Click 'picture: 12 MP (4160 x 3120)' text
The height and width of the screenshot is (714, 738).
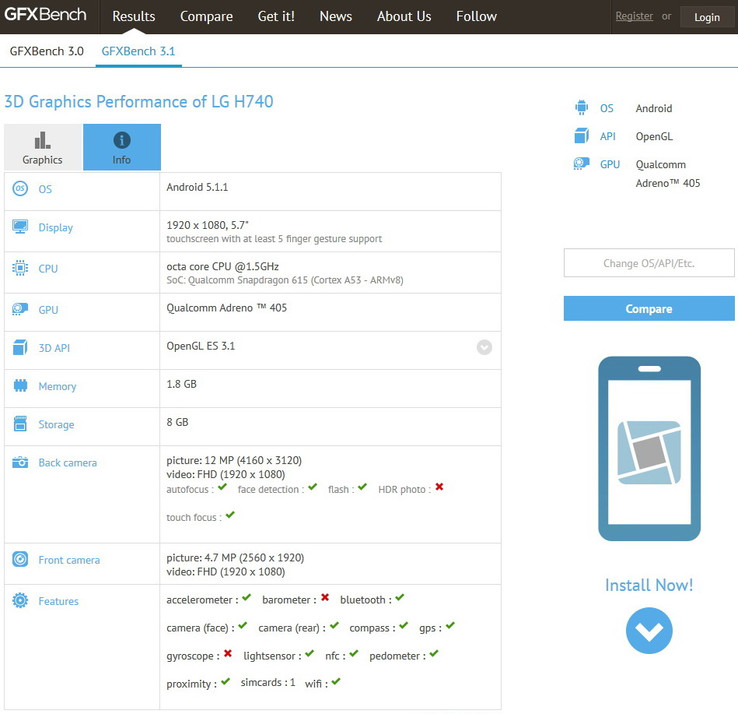click(234, 460)
